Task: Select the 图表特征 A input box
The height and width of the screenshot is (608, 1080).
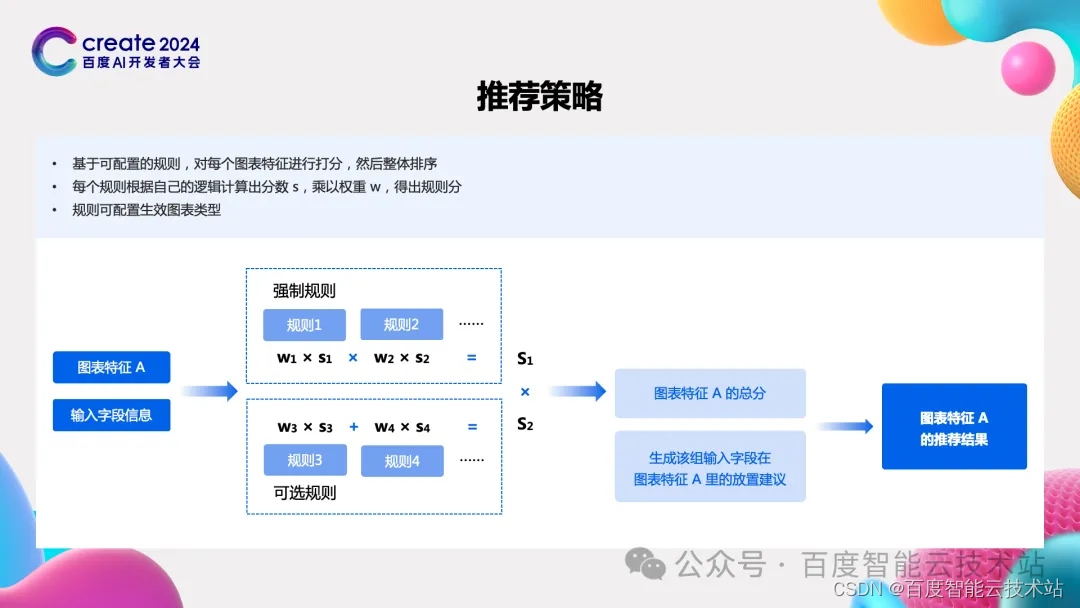Action: point(112,367)
